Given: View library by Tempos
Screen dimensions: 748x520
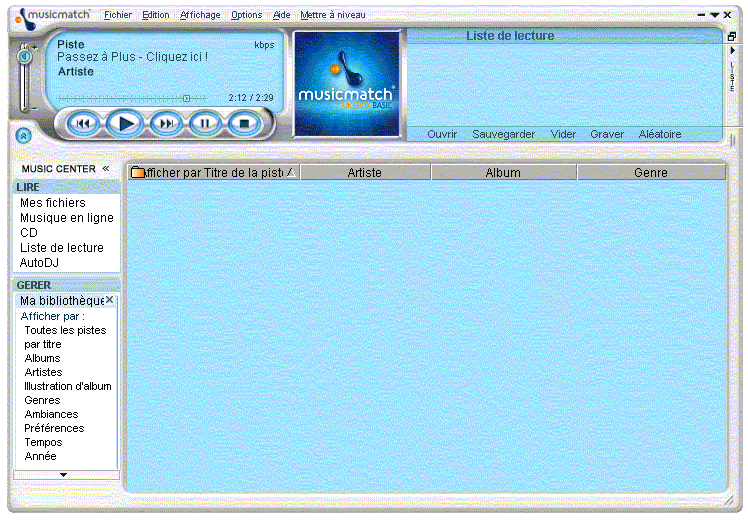Looking at the screenshot, I should 43,442.
